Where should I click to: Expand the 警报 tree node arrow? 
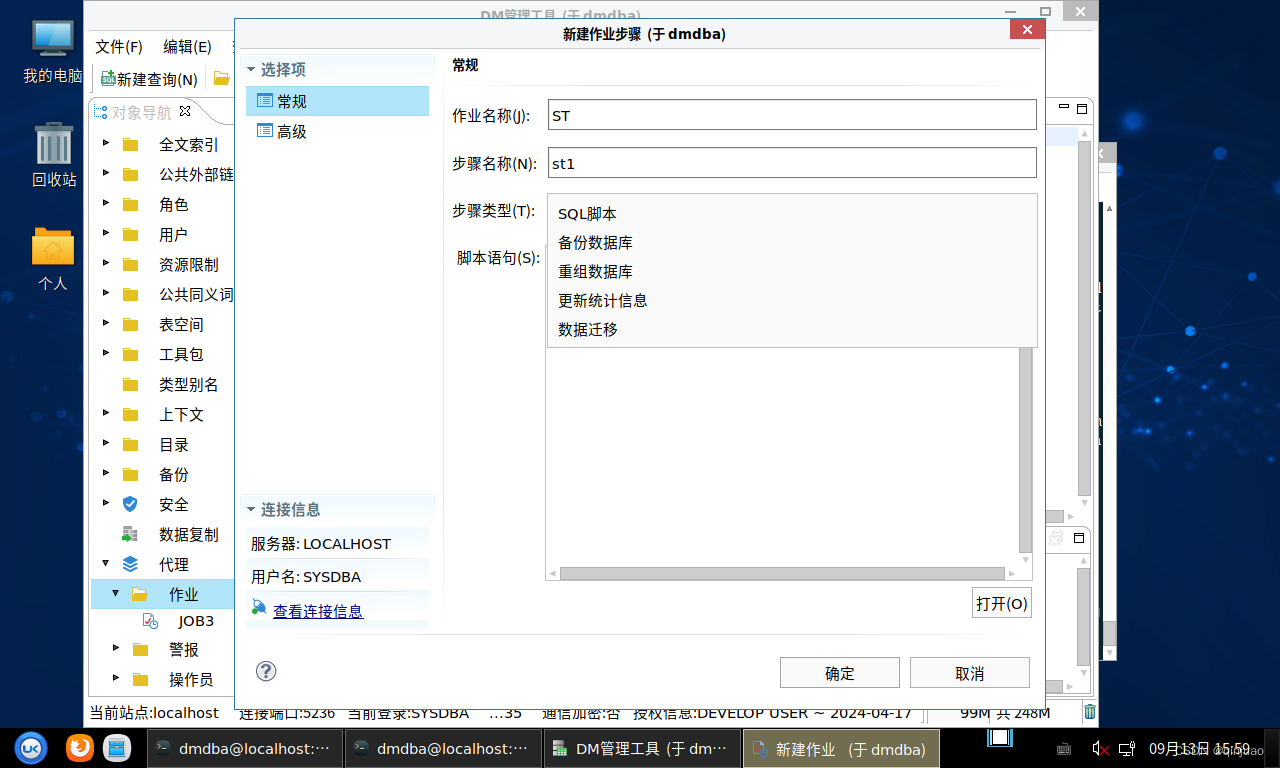[116, 649]
